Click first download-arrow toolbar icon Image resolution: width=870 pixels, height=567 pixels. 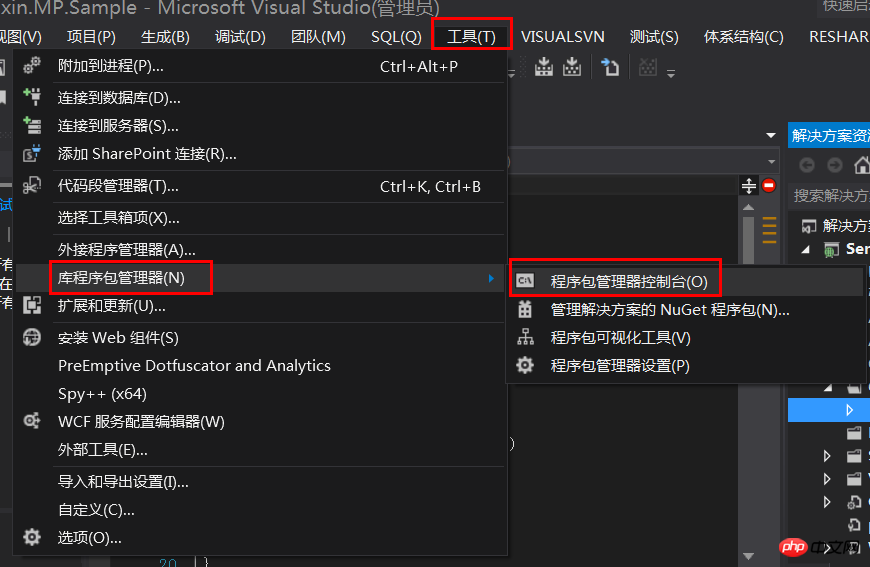pos(544,67)
